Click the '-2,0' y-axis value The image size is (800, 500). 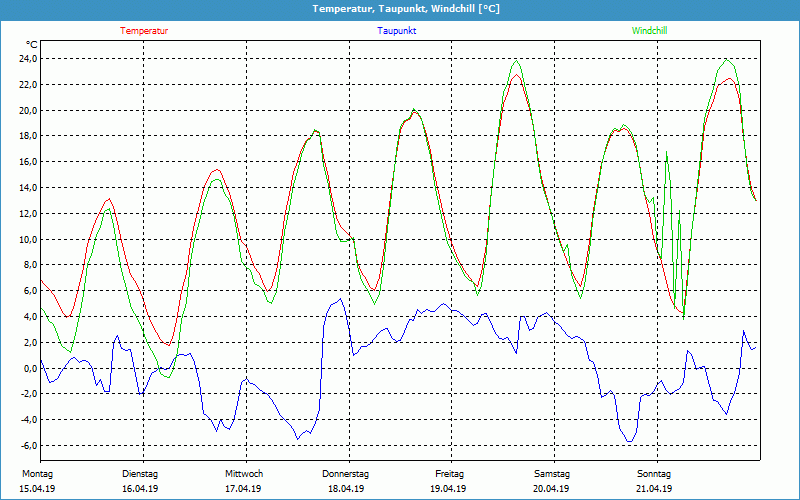pos(29,394)
